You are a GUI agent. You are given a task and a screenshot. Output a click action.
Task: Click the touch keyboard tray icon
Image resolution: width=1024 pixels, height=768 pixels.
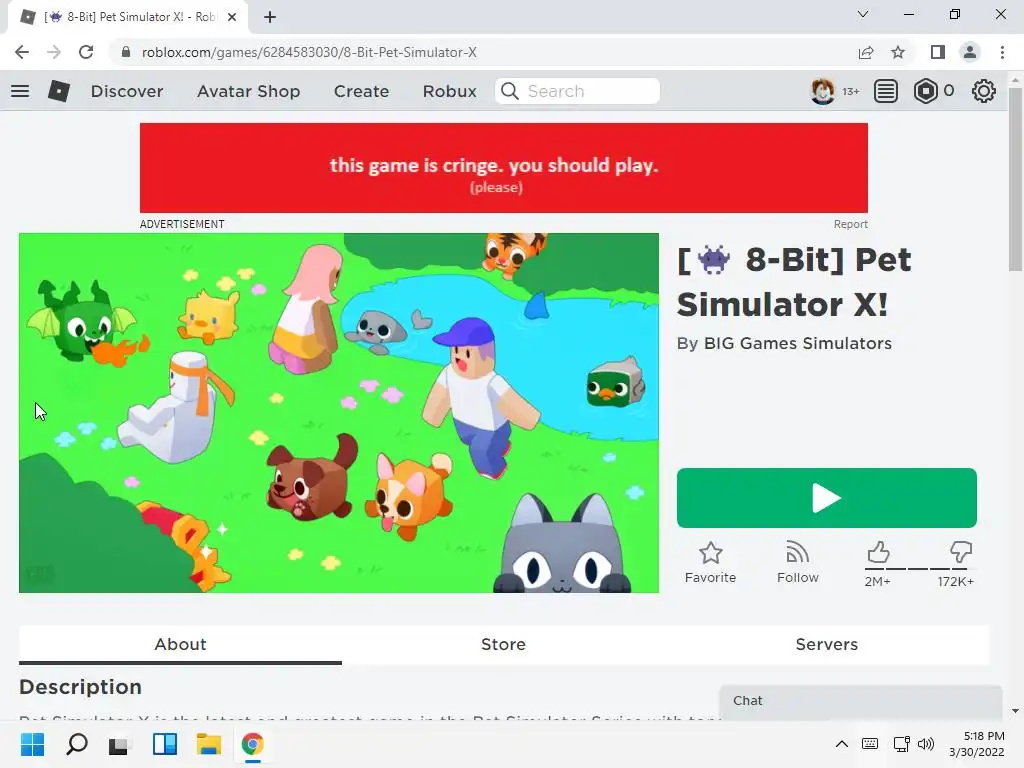point(869,744)
